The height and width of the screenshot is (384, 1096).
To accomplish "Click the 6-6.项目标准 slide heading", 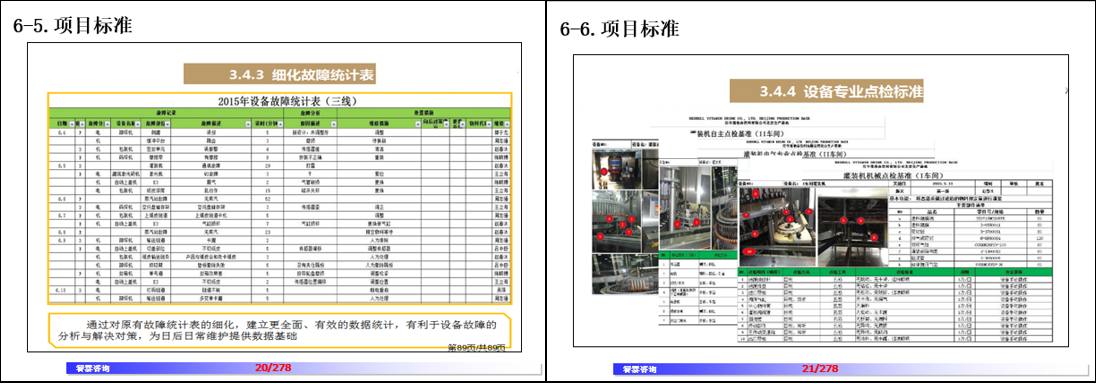I will (620, 29).
